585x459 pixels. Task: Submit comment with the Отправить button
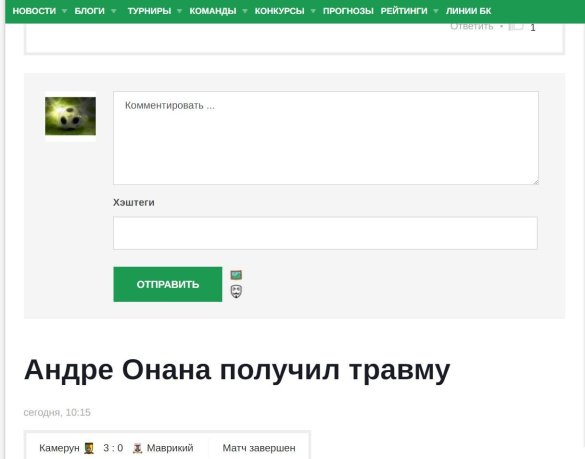click(168, 284)
